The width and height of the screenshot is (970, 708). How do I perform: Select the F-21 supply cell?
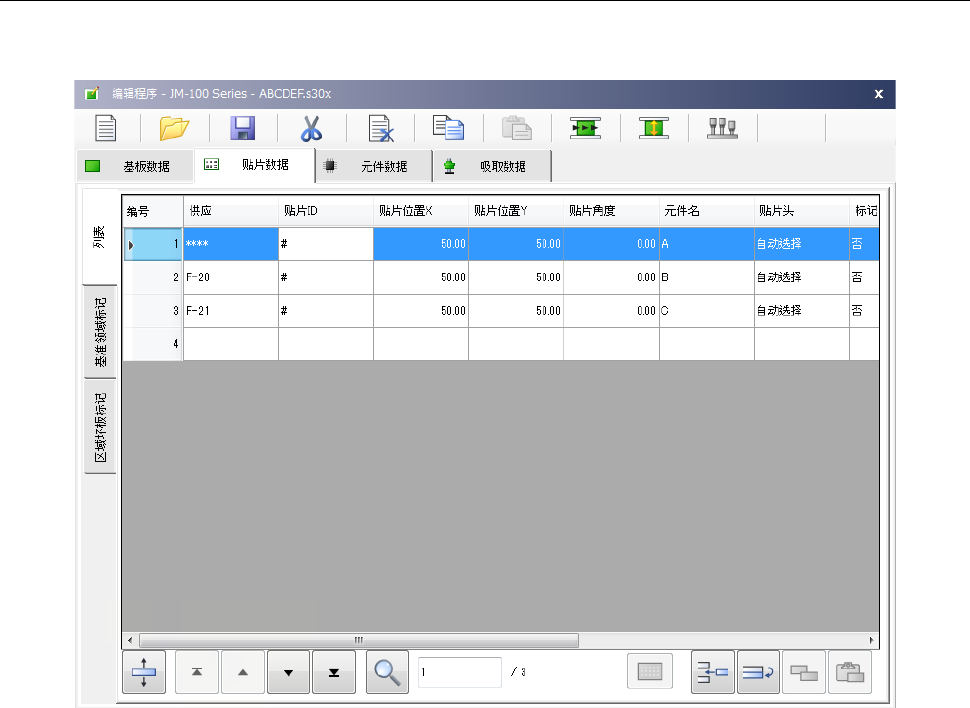(231, 311)
